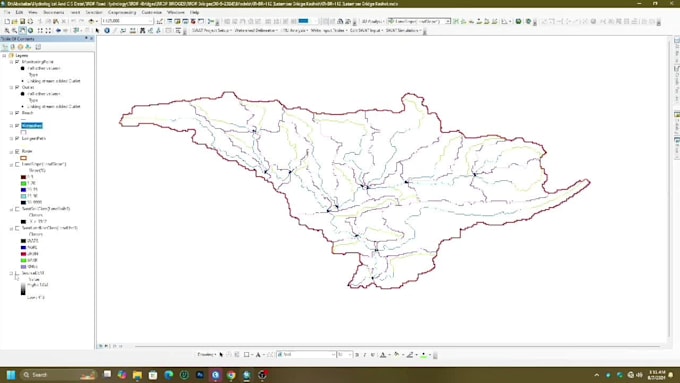
Task: Collapse the Layers data frame node
Action: (4, 56)
